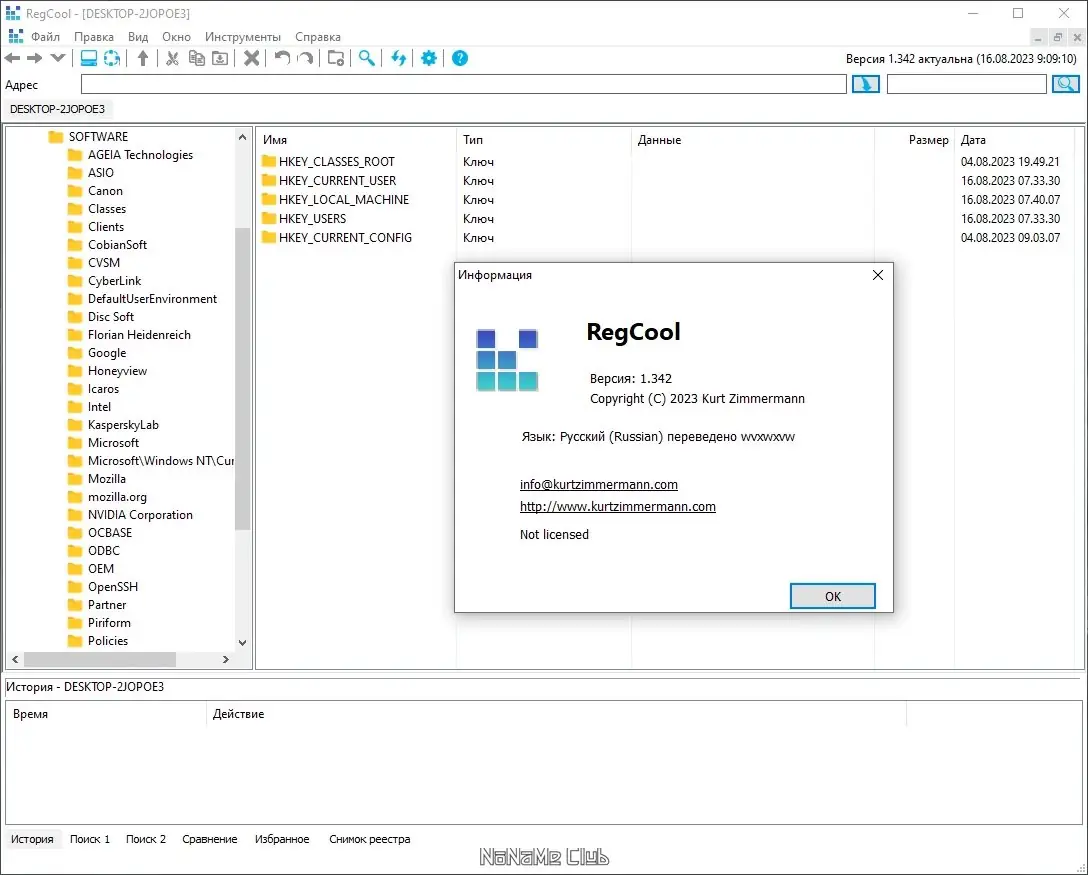Click the circular network connect icon
The width and height of the screenshot is (1088, 875).
pyautogui.click(x=112, y=58)
